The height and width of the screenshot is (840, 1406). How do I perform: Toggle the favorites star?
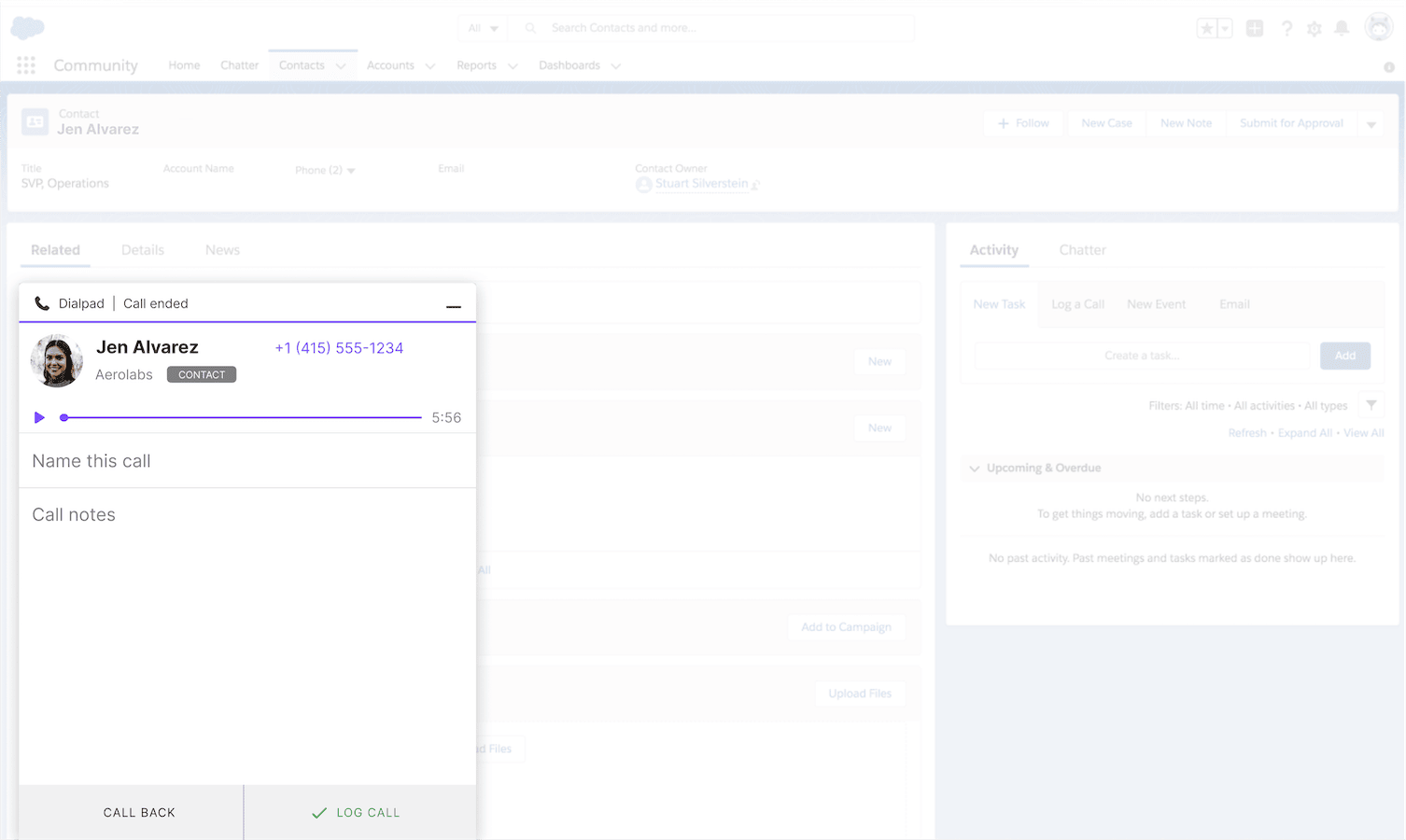click(1205, 28)
